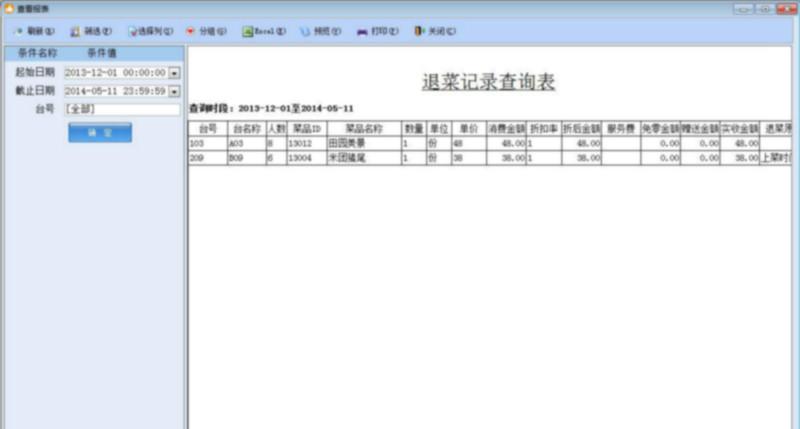Click the 赠送金额 table column header
The height and width of the screenshot is (429, 800).
(700, 129)
